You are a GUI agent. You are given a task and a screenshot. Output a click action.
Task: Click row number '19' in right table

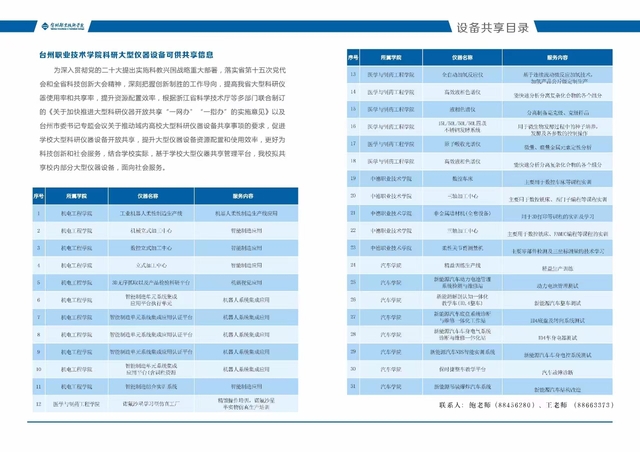pos(353,178)
